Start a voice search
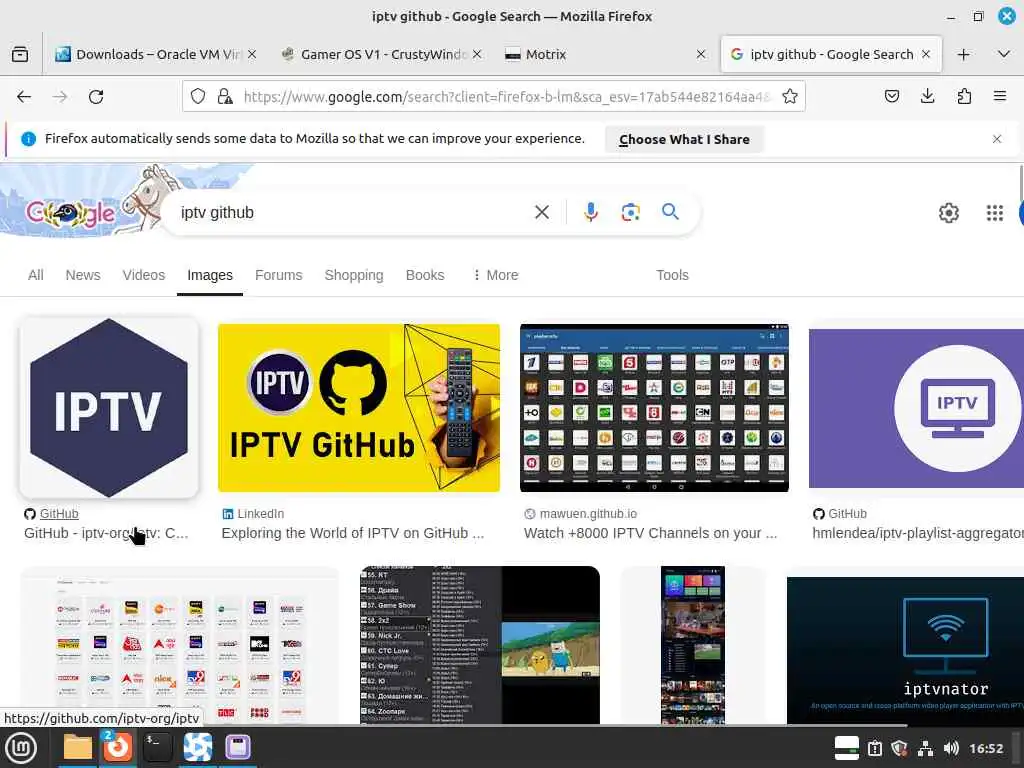1024x768 pixels. tap(590, 212)
